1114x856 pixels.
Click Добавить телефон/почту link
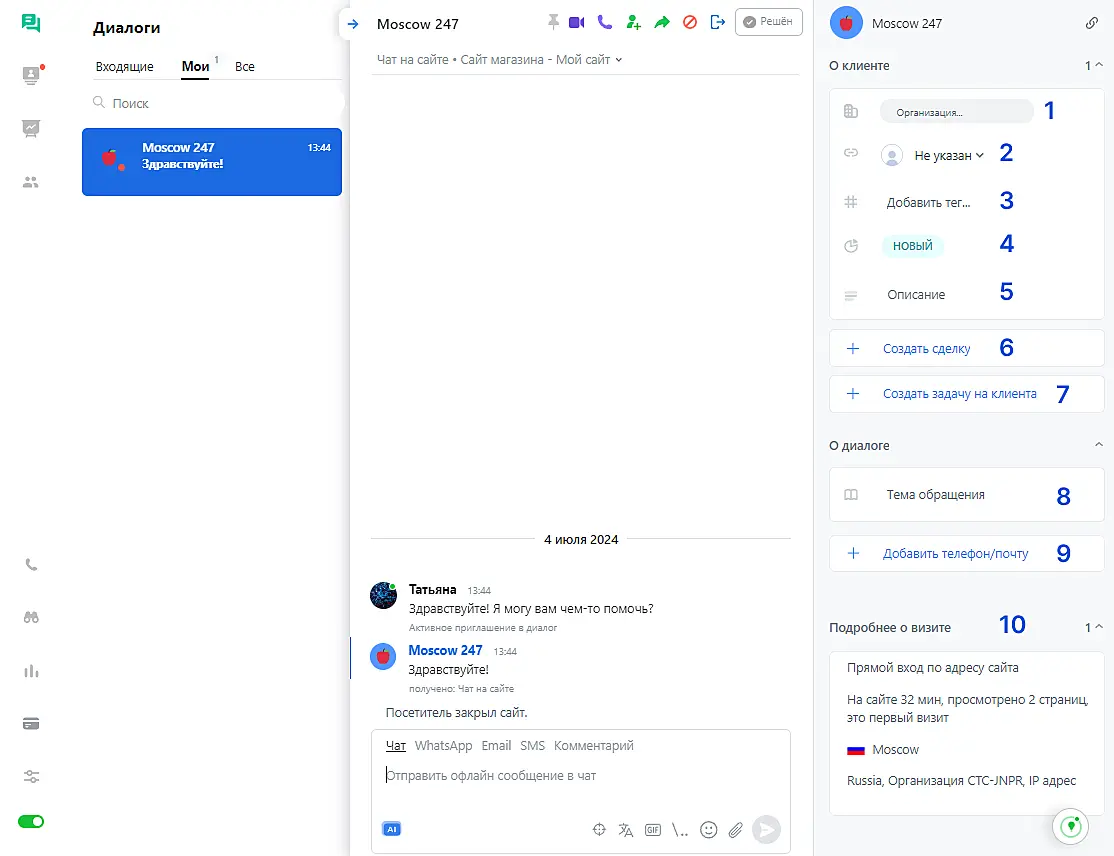(955, 553)
